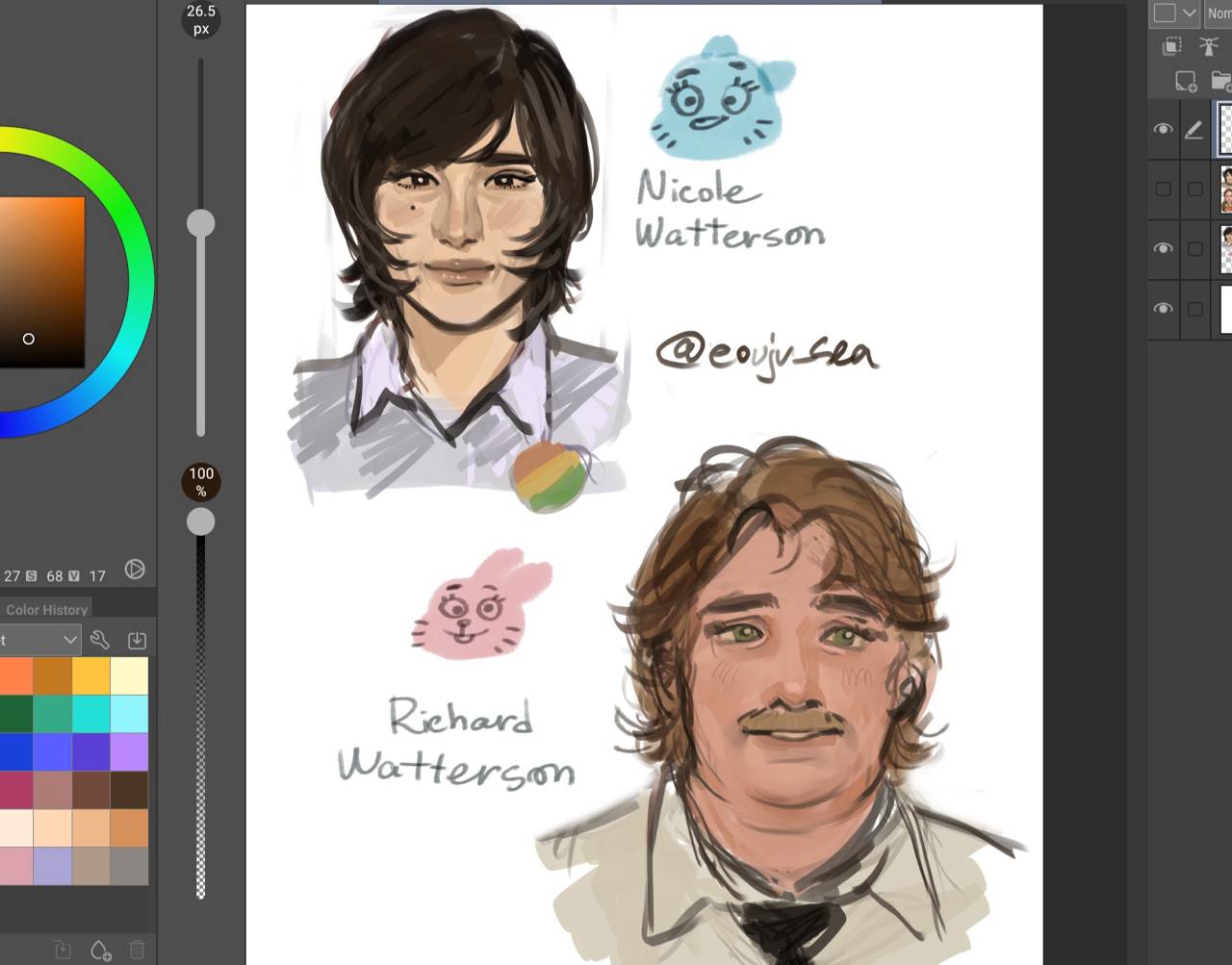Screen dimensions: 1232x965
Task: Pick the light sky cyan swatch
Action: 129,714
